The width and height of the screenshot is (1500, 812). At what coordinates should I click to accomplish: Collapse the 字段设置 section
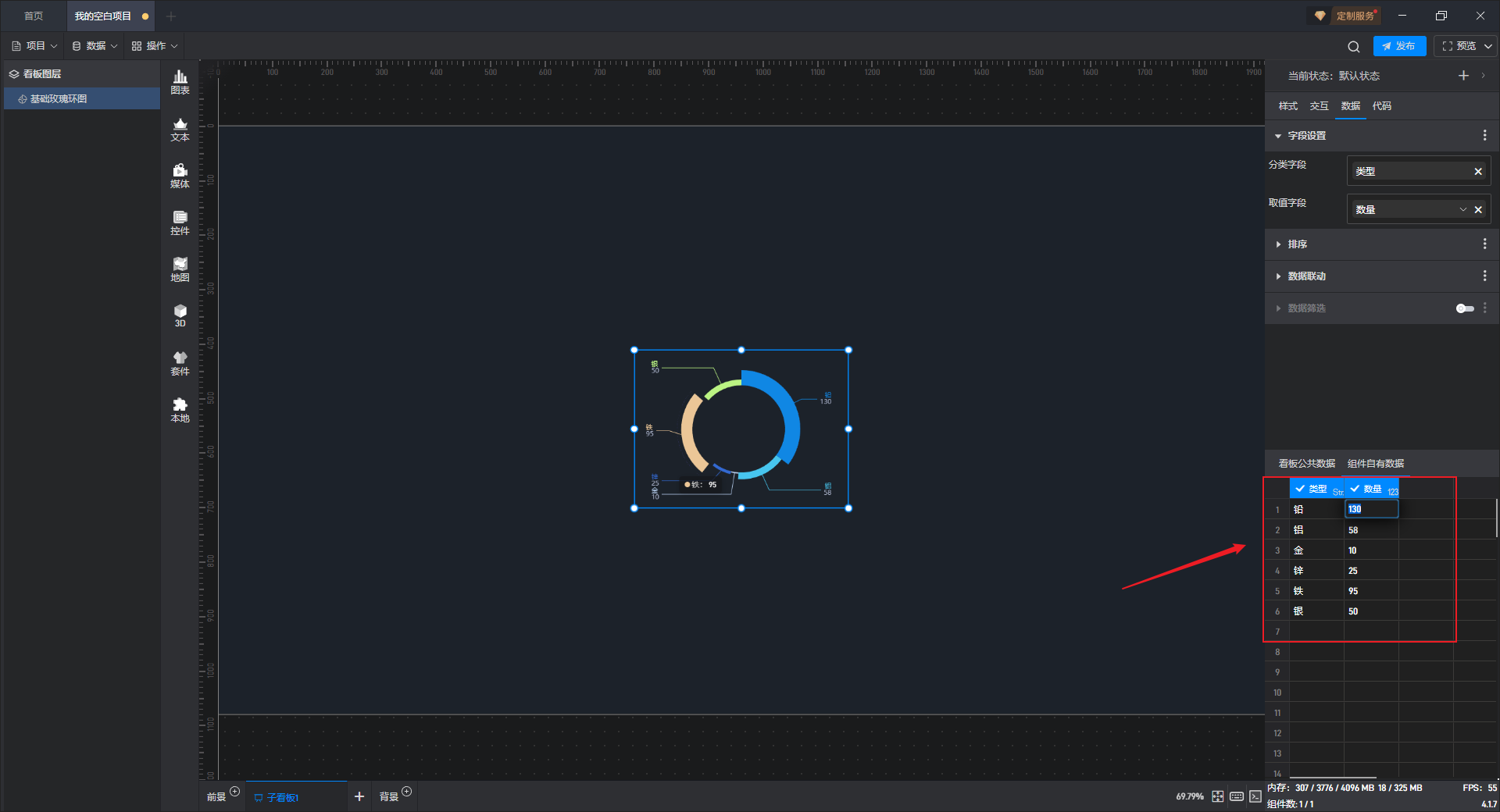[1278, 136]
